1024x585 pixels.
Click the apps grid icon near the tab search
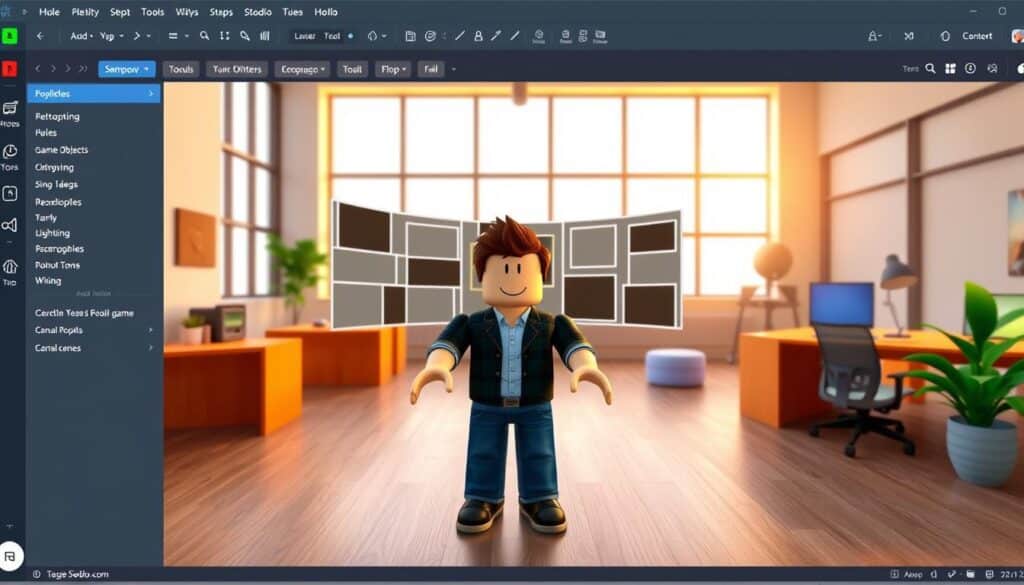pyautogui.click(x=949, y=68)
